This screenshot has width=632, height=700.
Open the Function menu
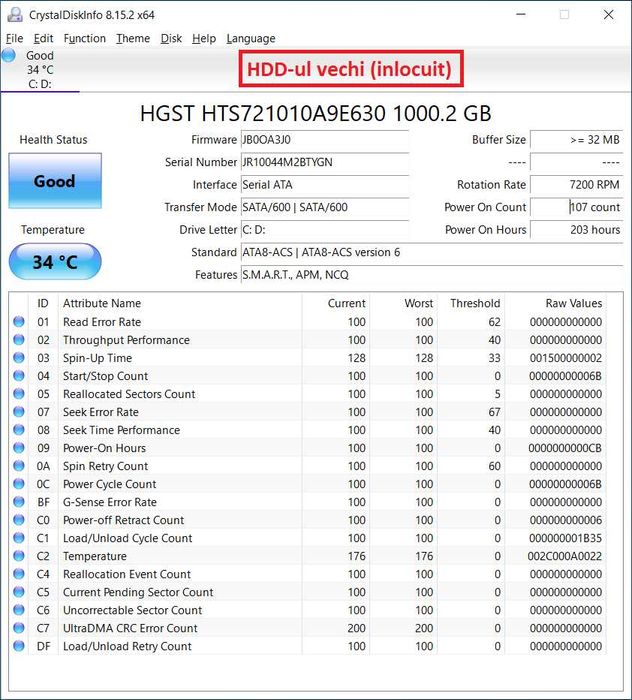point(84,38)
